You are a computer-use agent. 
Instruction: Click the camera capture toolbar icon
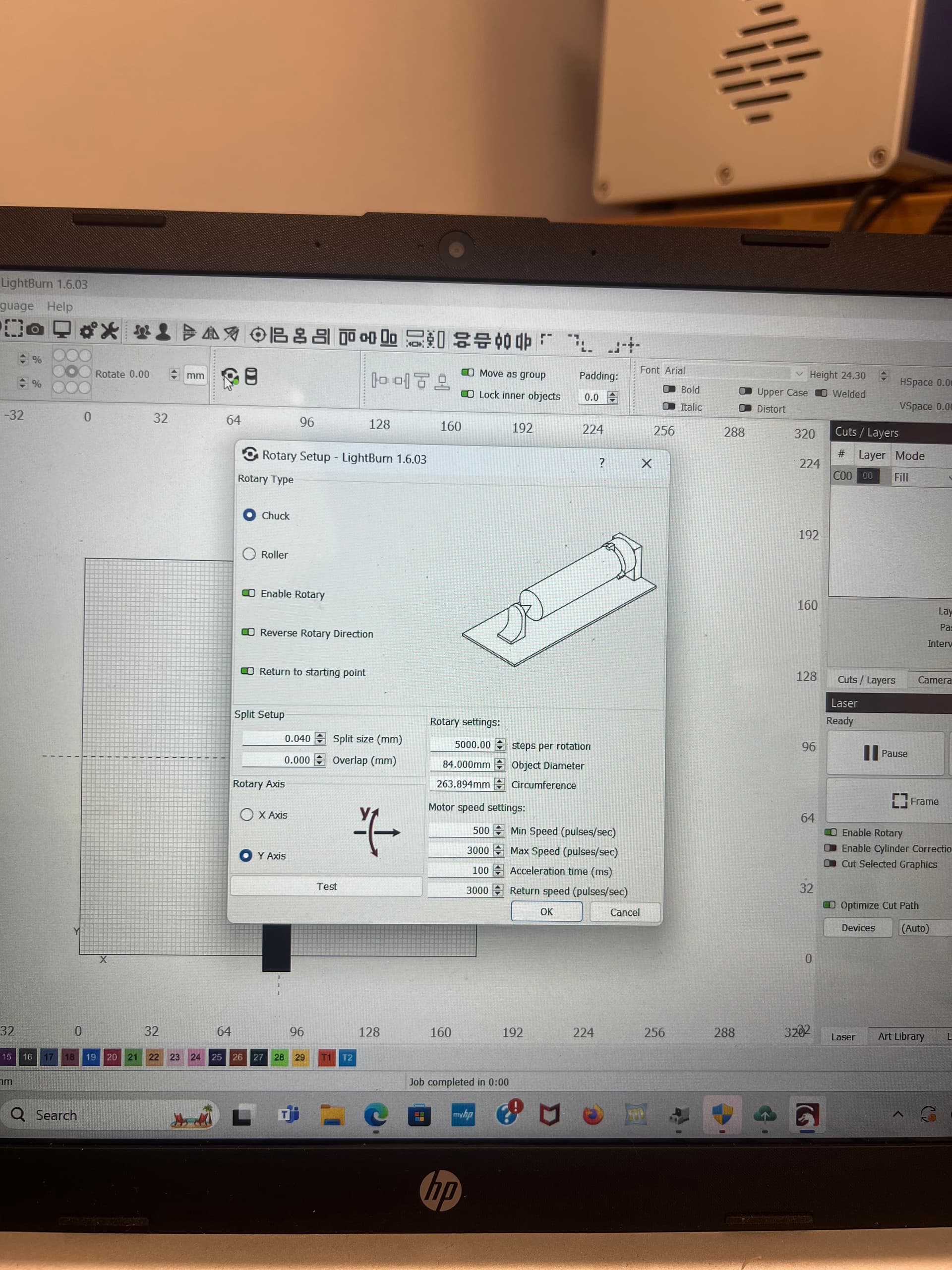pyautogui.click(x=35, y=329)
